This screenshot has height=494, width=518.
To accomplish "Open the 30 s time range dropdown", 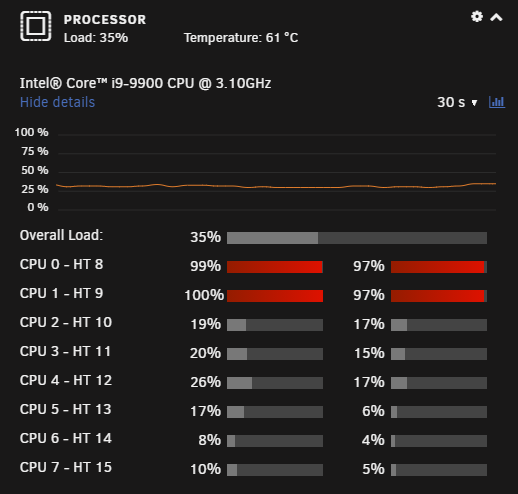I will 457,102.
